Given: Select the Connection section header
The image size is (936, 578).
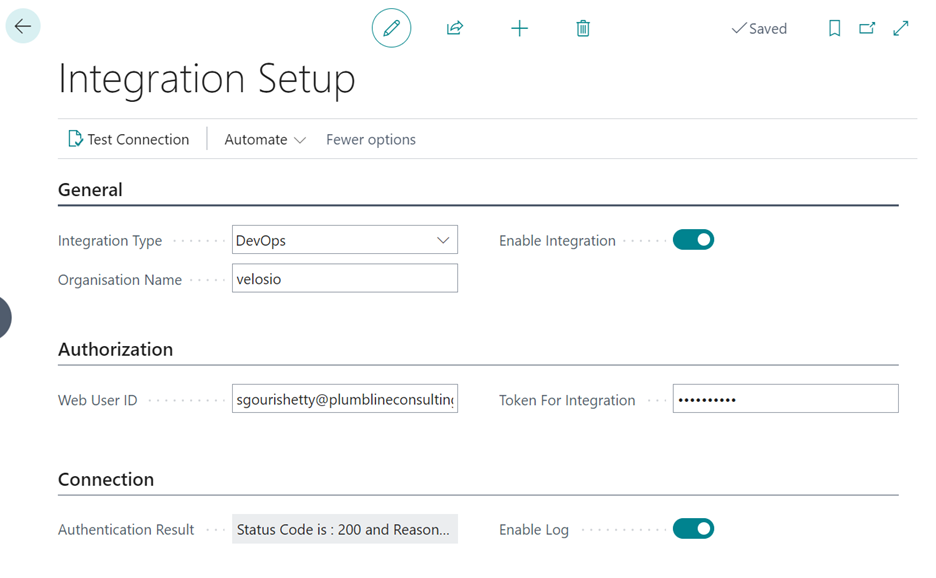Looking at the screenshot, I should click(105, 479).
